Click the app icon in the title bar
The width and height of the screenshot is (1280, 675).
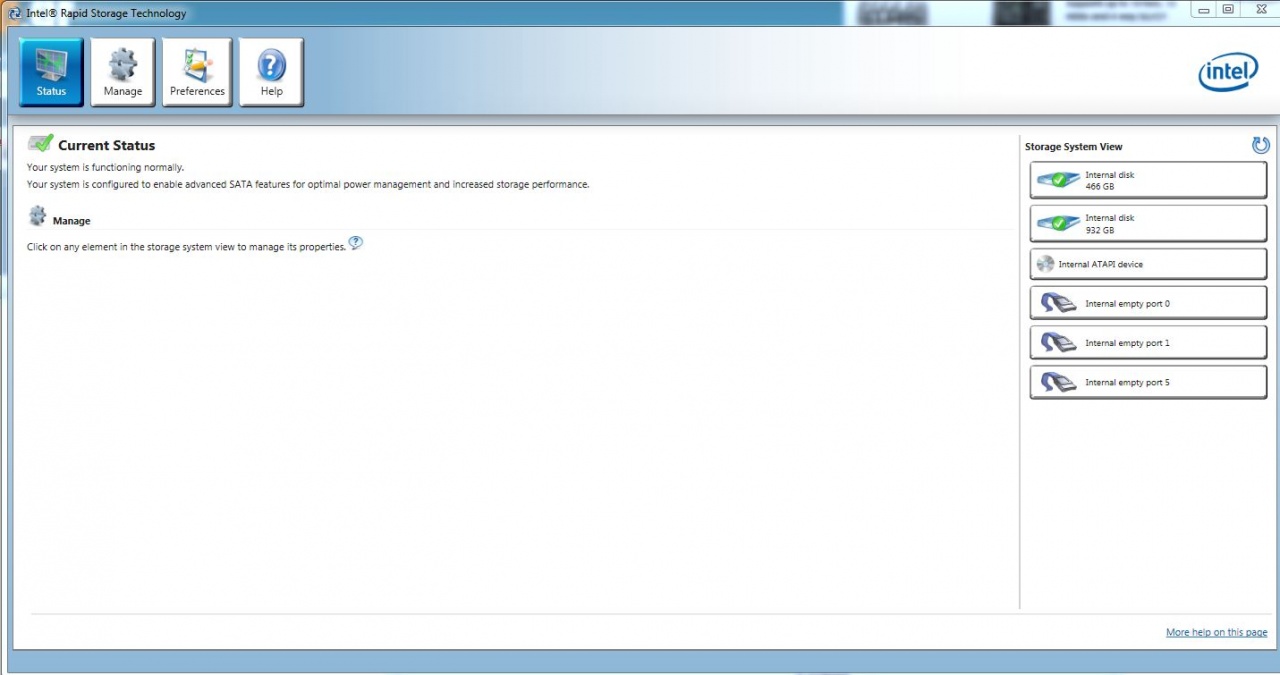point(14,13)
